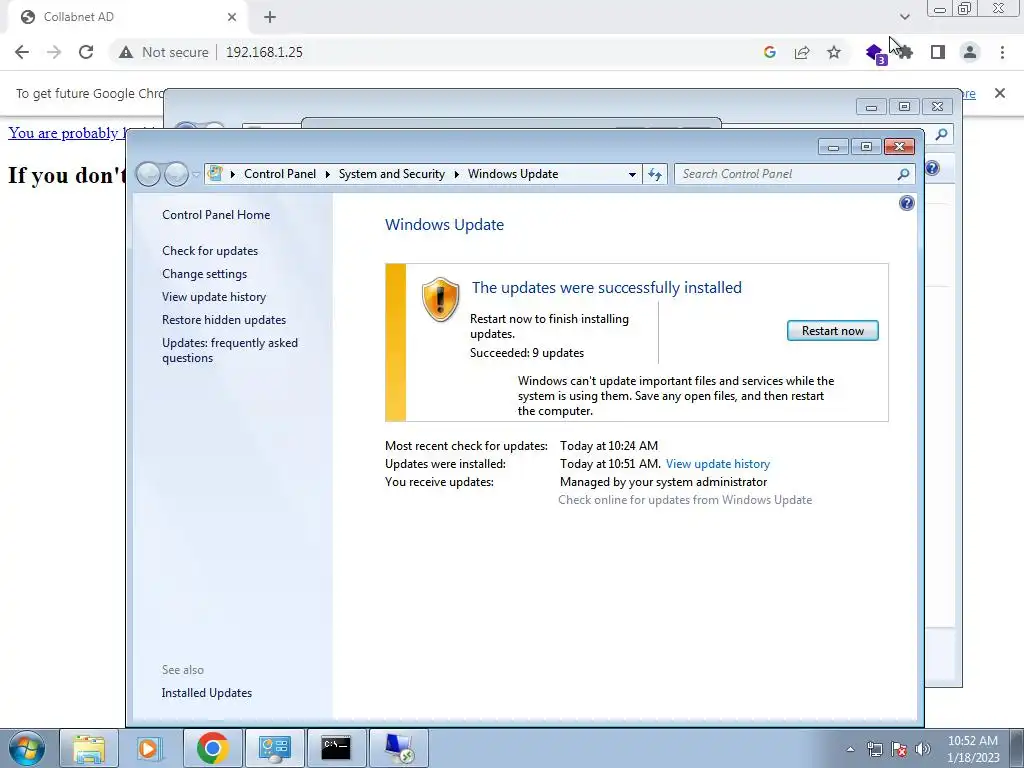Screen dimensions: 1024x768
Task: Open recent pages dropdown next to nav arrows
Action: click(196, 174)
